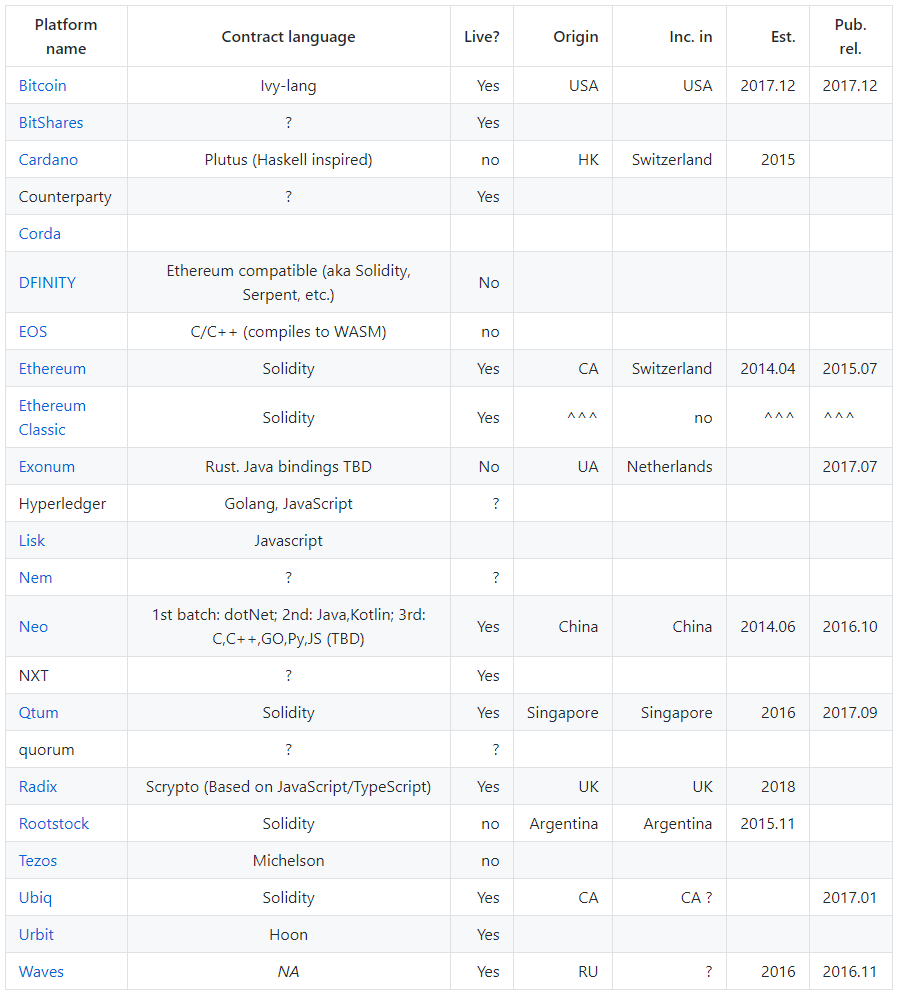This screenshot has width=899, height=996.
Task: Open the DFINITY link
Action: point(47,283)
